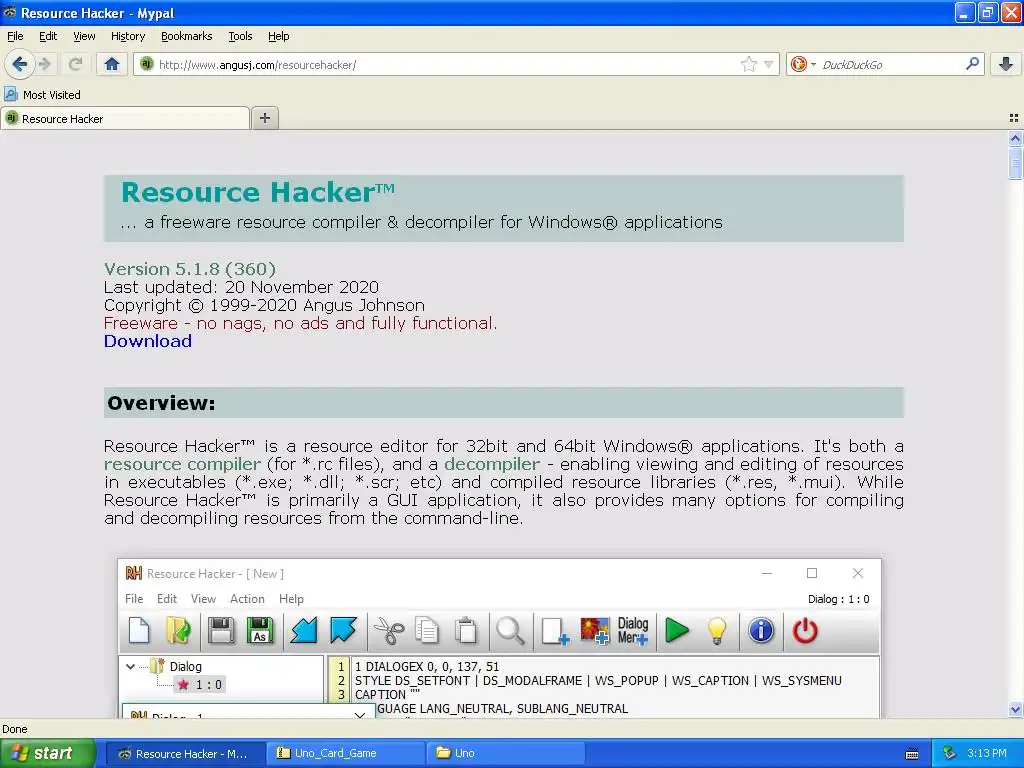The width and height of the screenshot is (1024, 768).
Task: Open the browser Help menu
Action: (279, 36)
